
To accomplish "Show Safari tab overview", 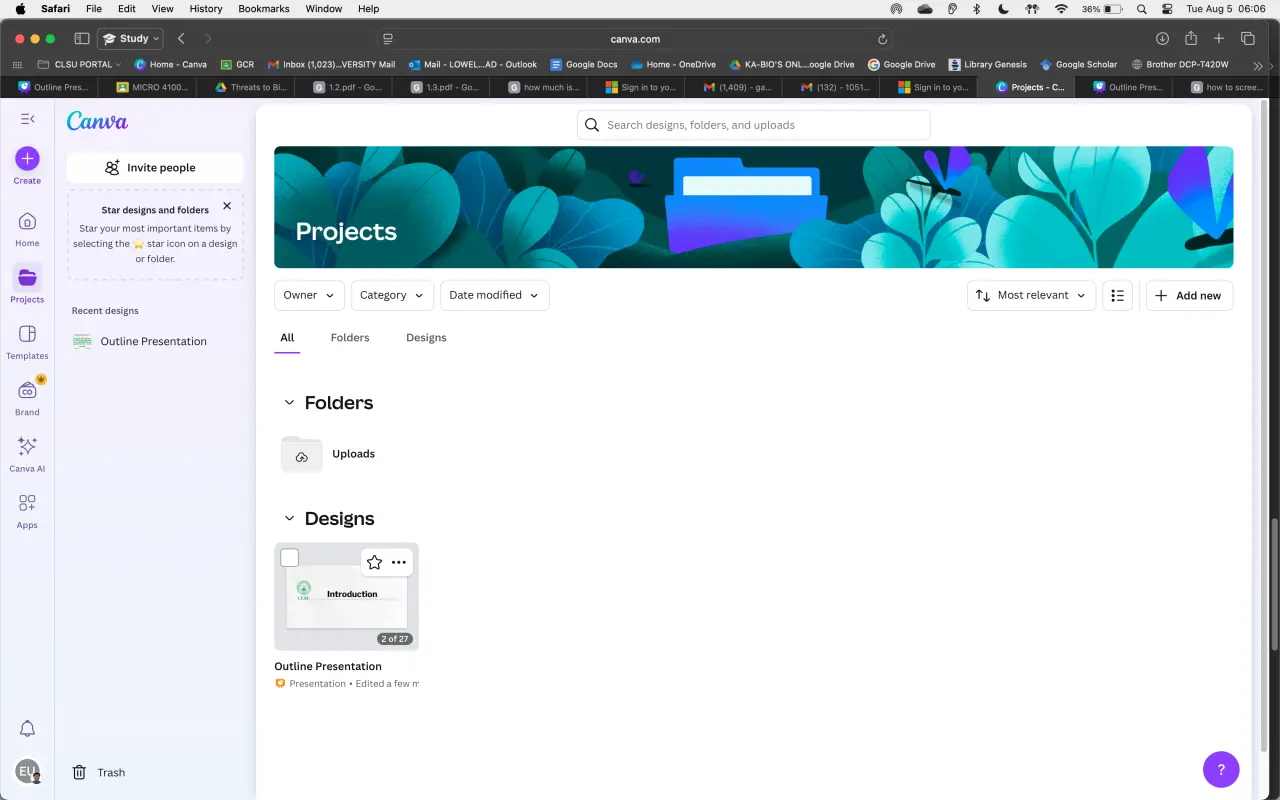I will pyautogui.click(x=1248, y=38).
